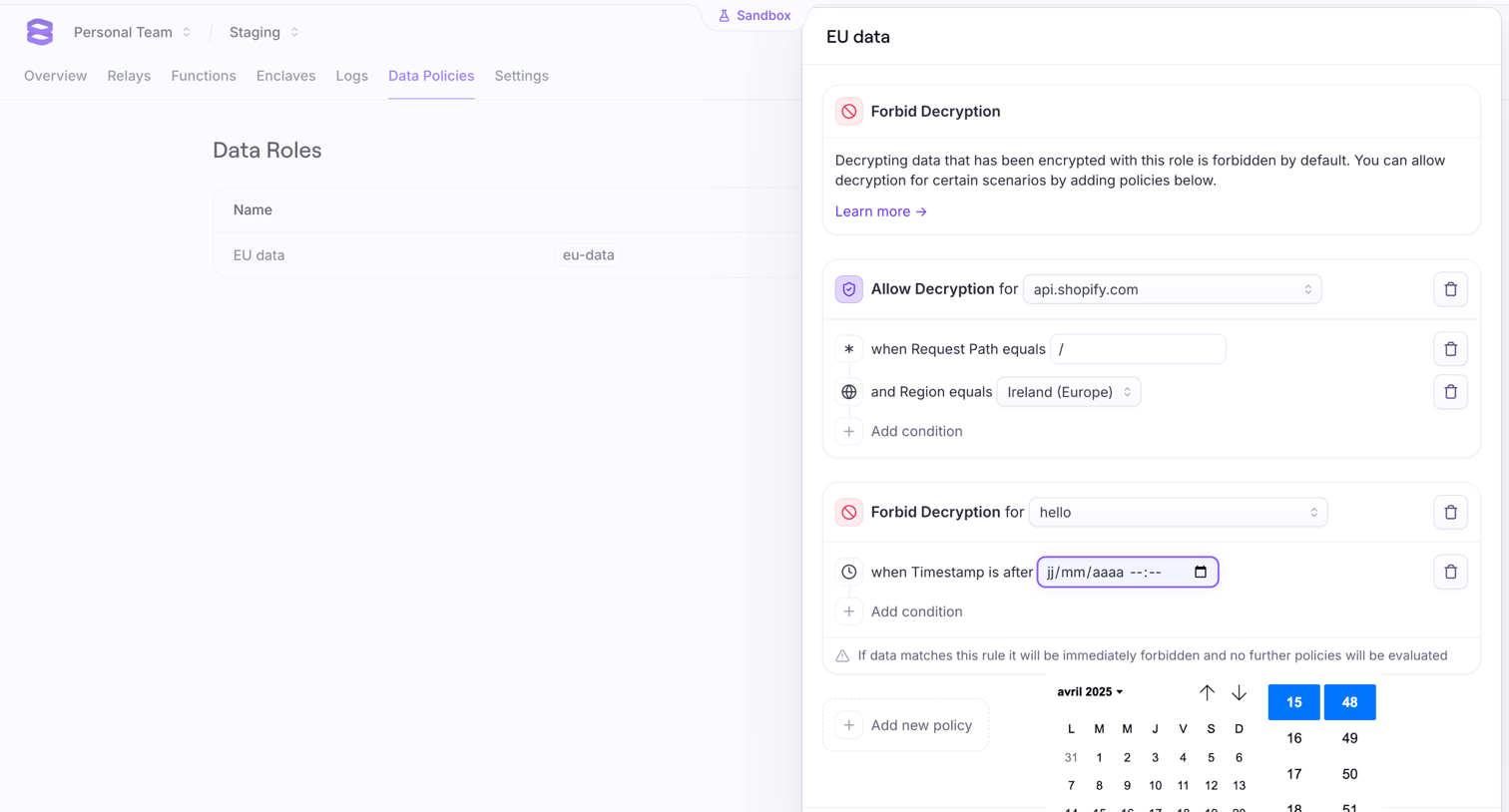Select April 1 in the calendar

[1099, 758]
